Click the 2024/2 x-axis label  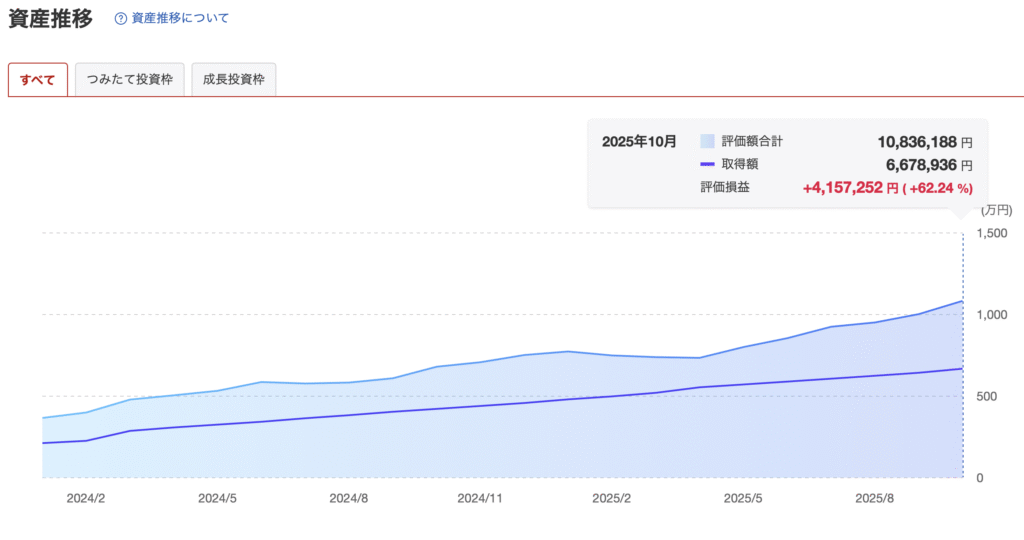pos(87,497)
